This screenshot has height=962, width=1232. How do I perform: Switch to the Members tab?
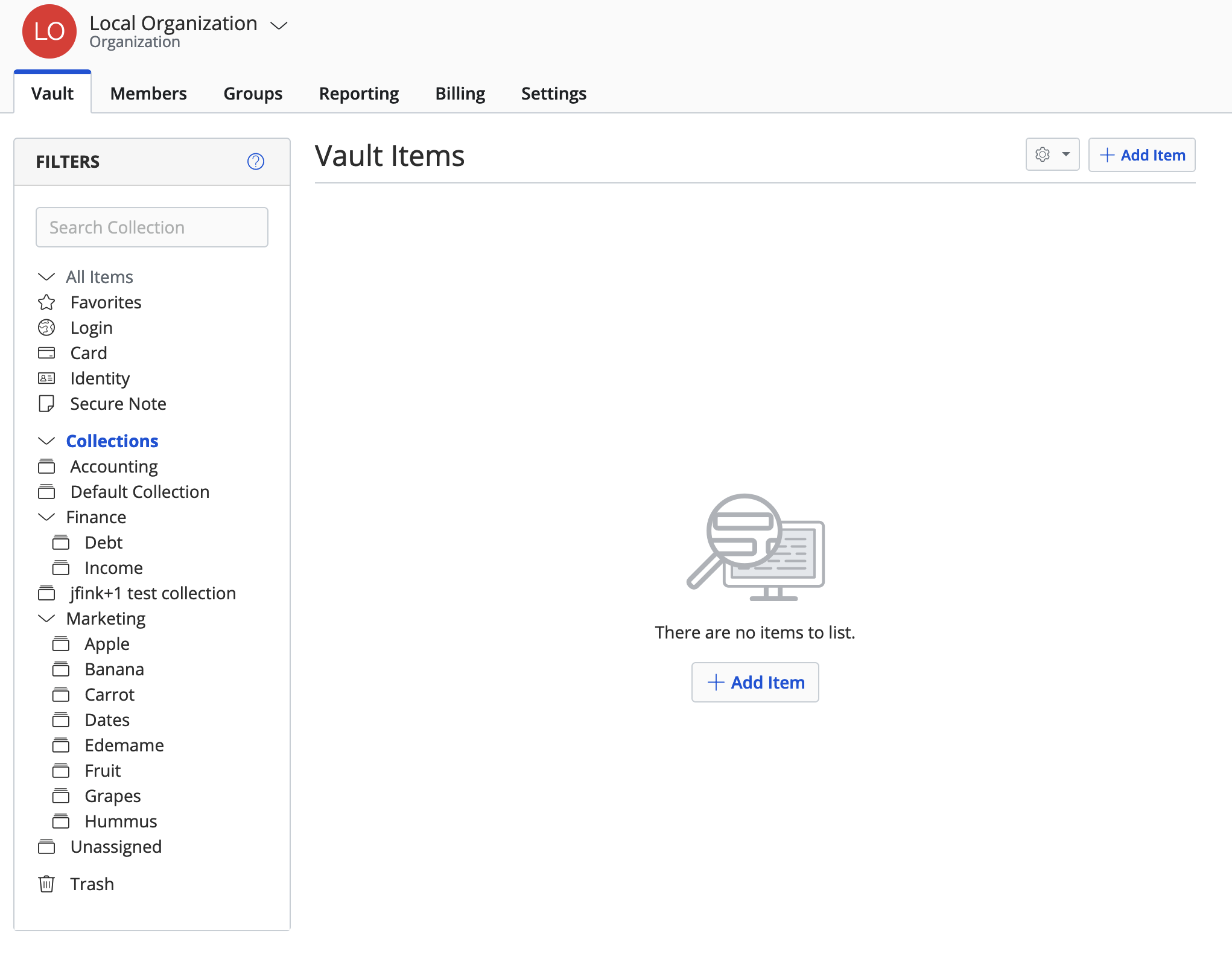click(x=148, y=94)
